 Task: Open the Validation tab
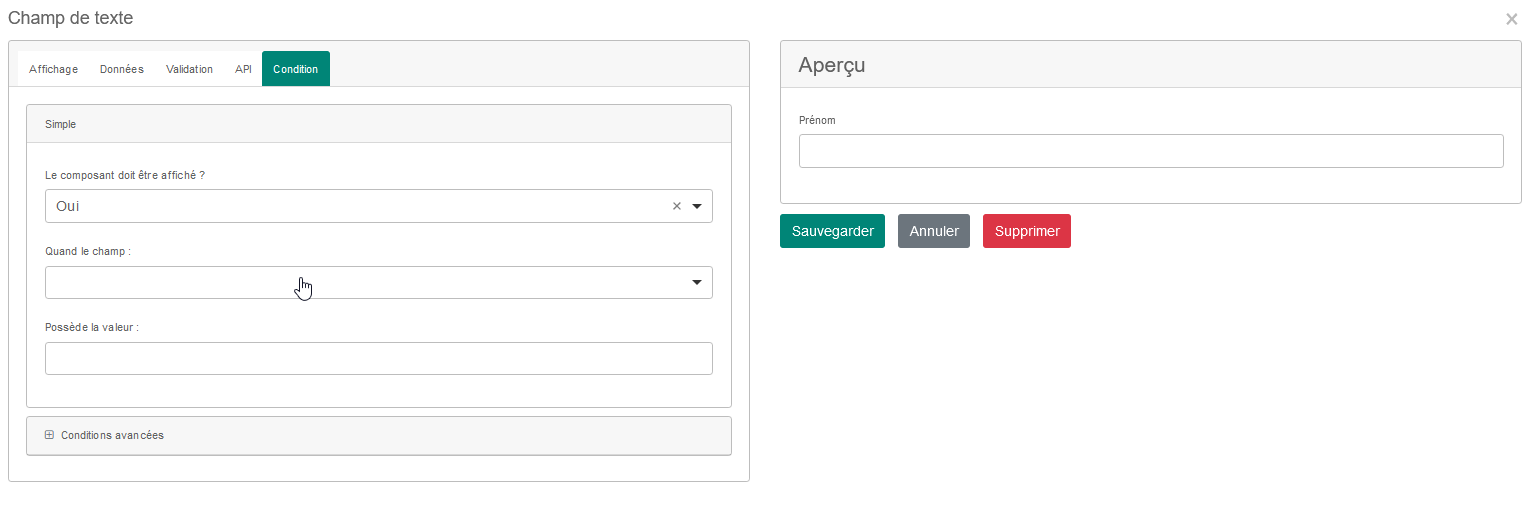(x=189, y=69)
